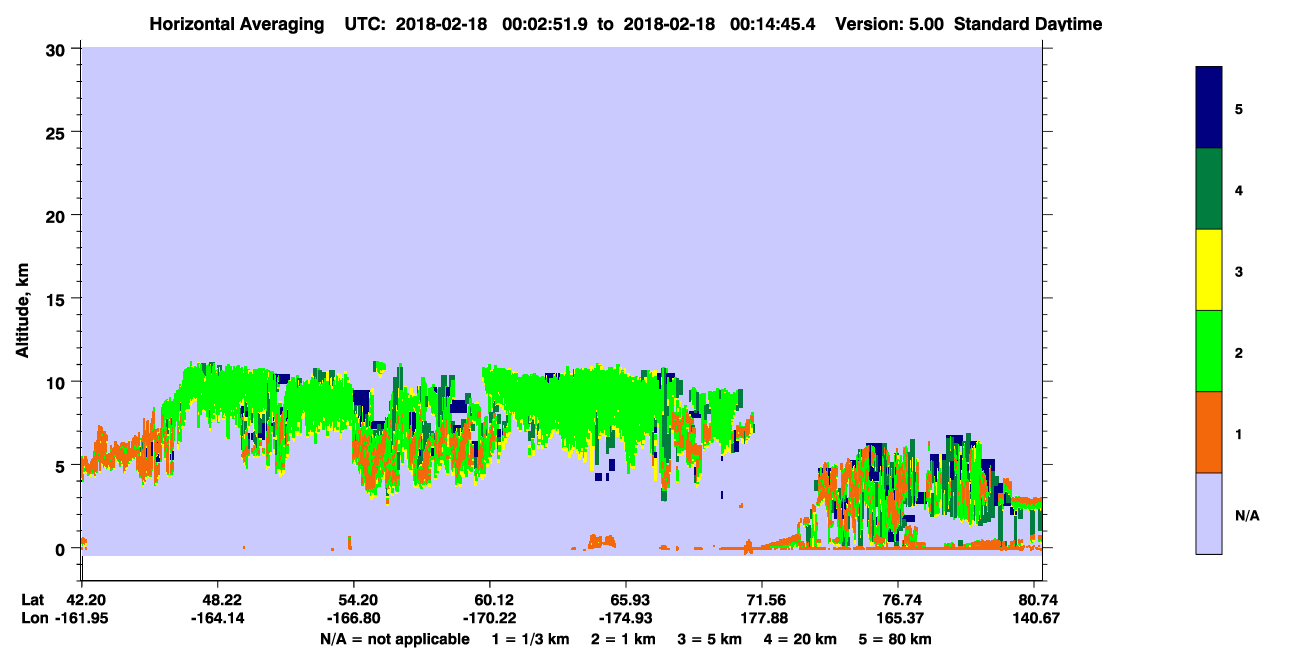1300x667 pixels.
Task: Click the y-axis tick label 30
Action: tap(58, 49)
